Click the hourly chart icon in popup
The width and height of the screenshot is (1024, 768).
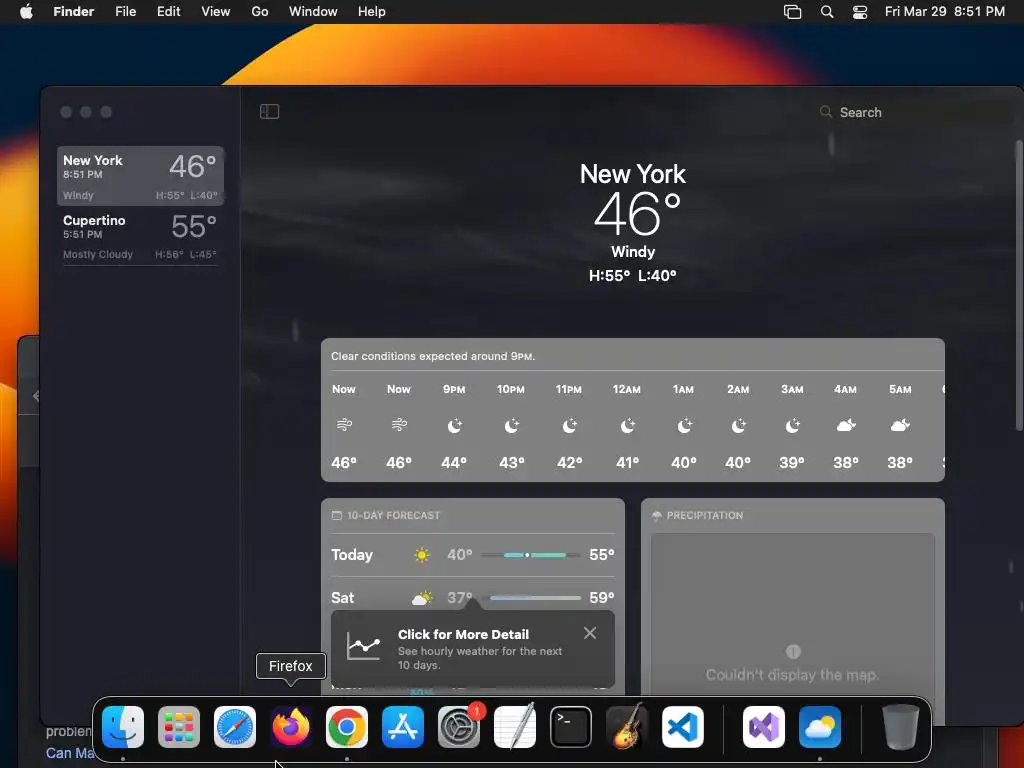pos(363,646)
